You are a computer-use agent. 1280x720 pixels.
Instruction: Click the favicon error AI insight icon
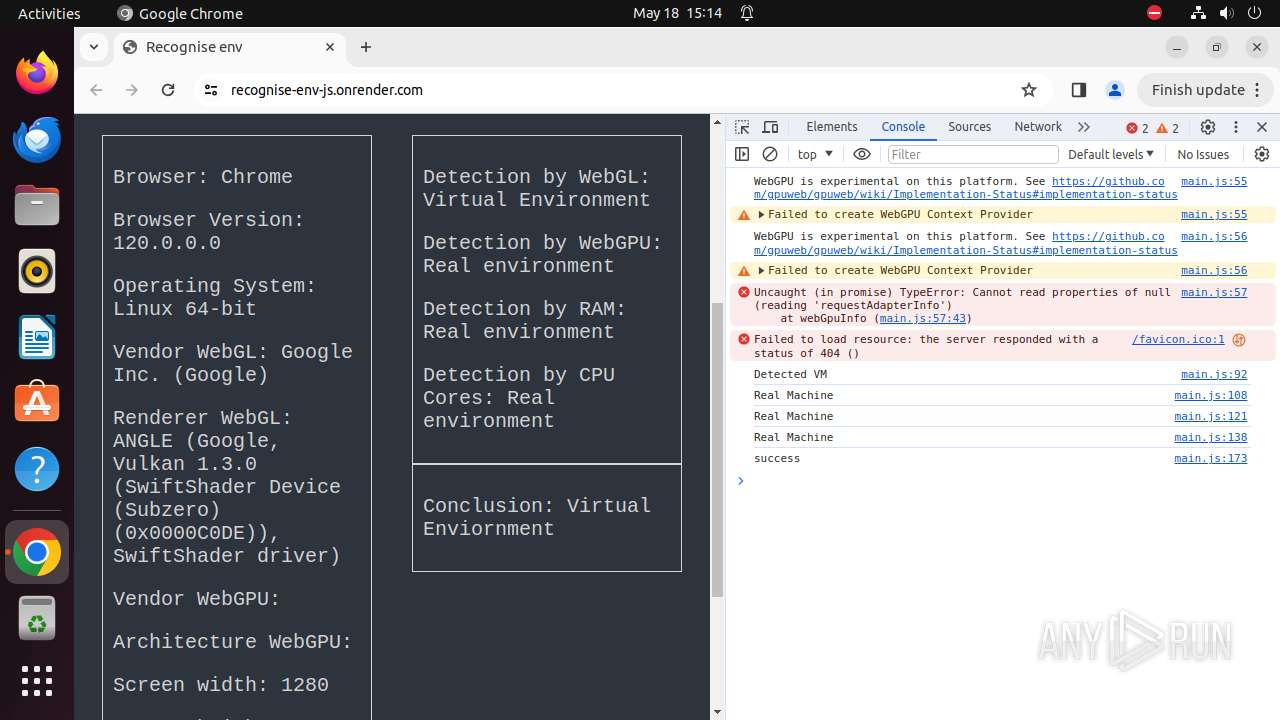click(1239, 340)
